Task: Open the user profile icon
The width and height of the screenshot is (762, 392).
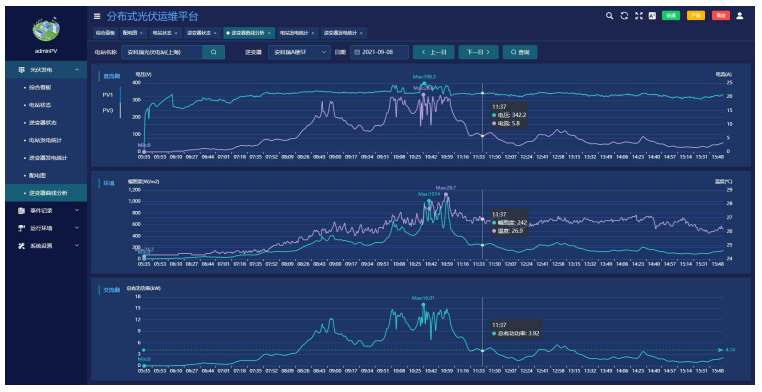Action: click(740, 16)
